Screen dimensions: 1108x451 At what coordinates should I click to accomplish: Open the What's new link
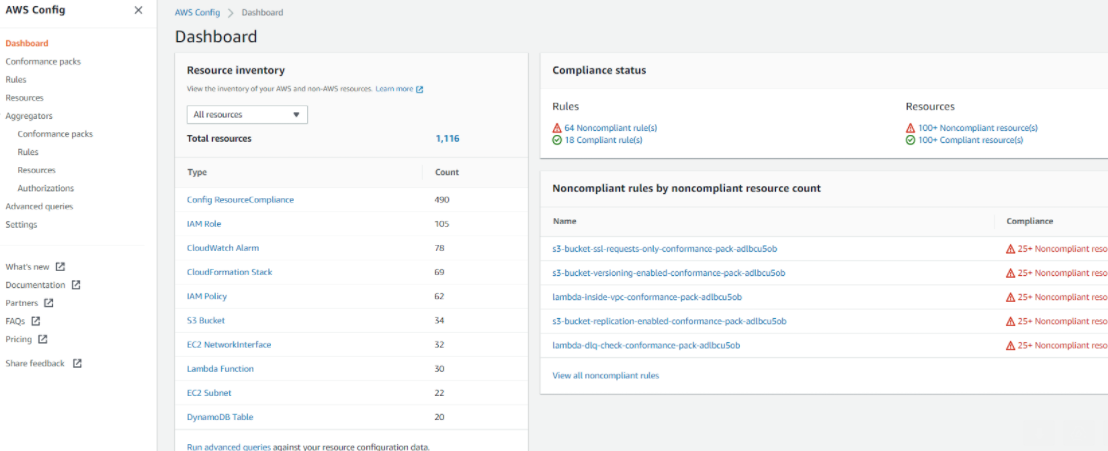click(x=28, y=266)
